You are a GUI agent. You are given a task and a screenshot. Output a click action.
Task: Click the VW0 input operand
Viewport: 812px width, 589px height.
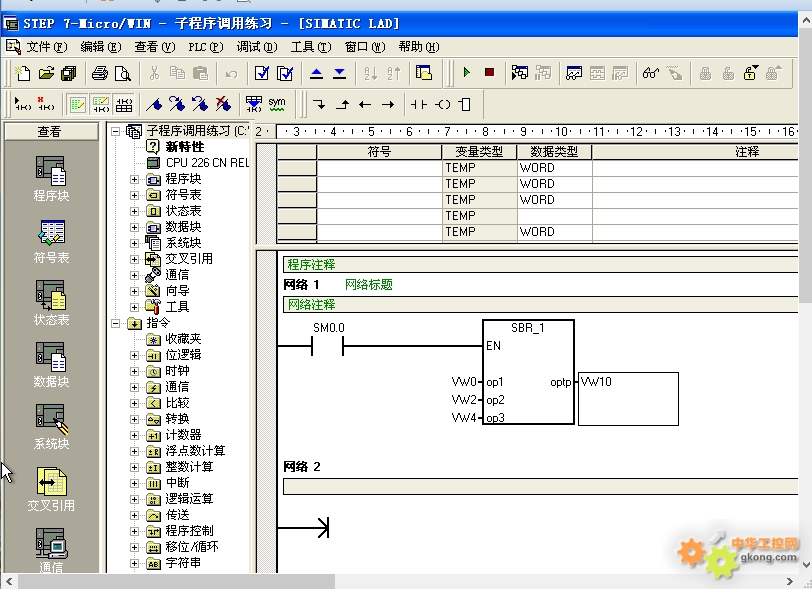(463, 382)
